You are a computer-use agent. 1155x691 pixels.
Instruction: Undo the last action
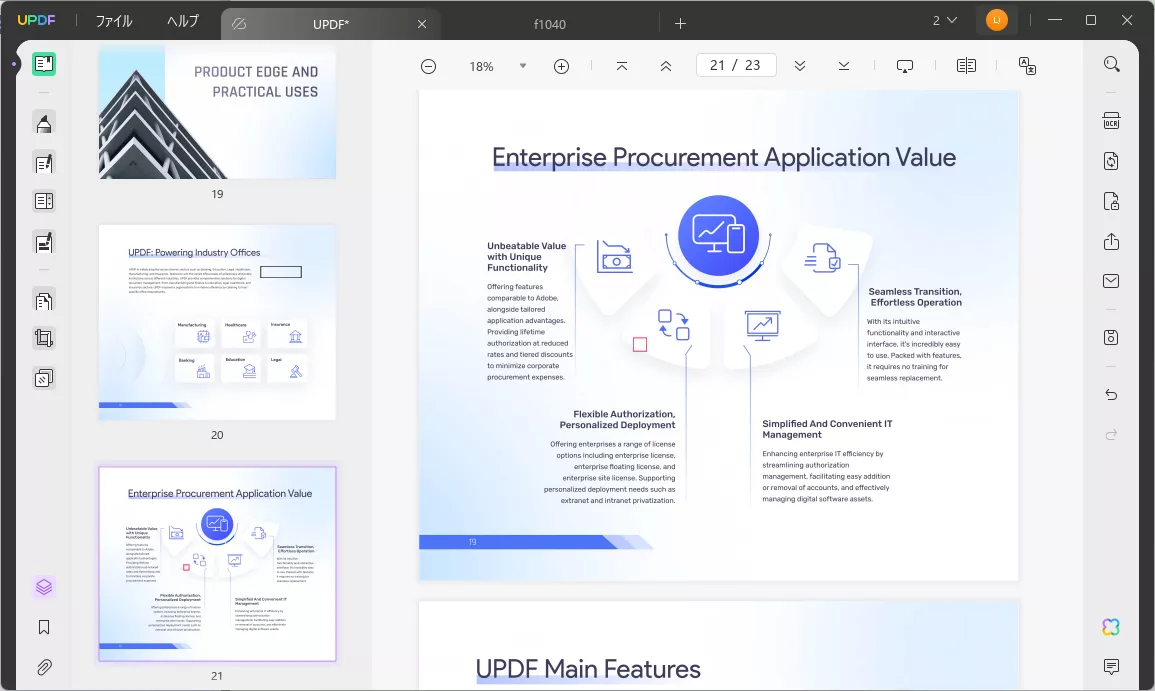pyautogui.click(x=1112, y=395)
